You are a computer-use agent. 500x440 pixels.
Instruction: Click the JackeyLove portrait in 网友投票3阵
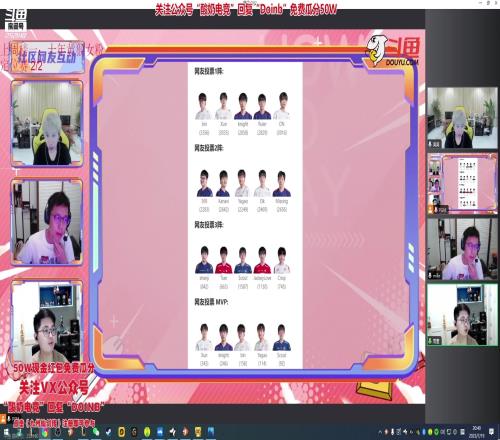(262, 260)
